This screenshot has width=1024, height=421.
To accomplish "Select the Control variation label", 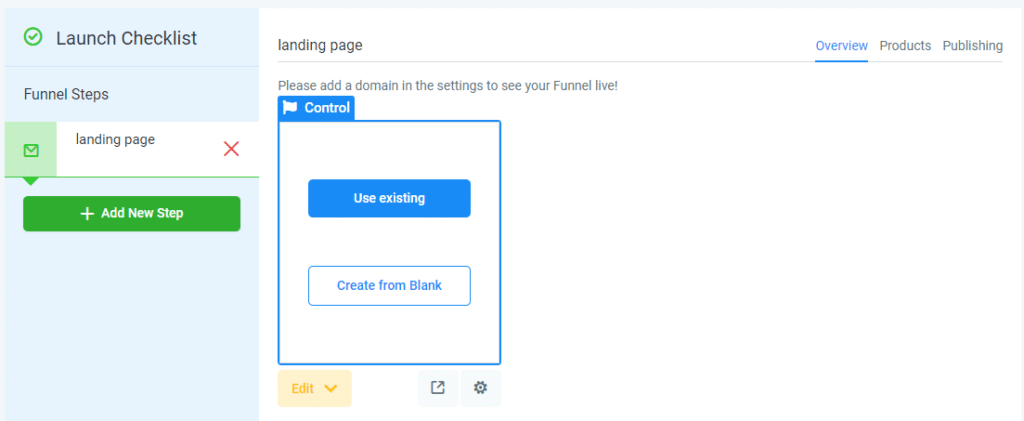I will [x=327, y=108].
